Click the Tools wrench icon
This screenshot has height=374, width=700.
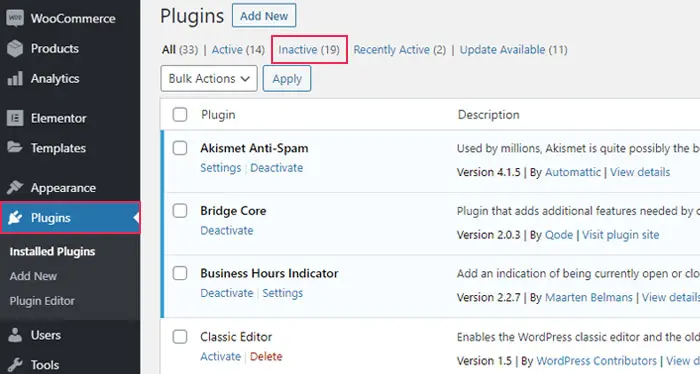click(x=15, y=365)
